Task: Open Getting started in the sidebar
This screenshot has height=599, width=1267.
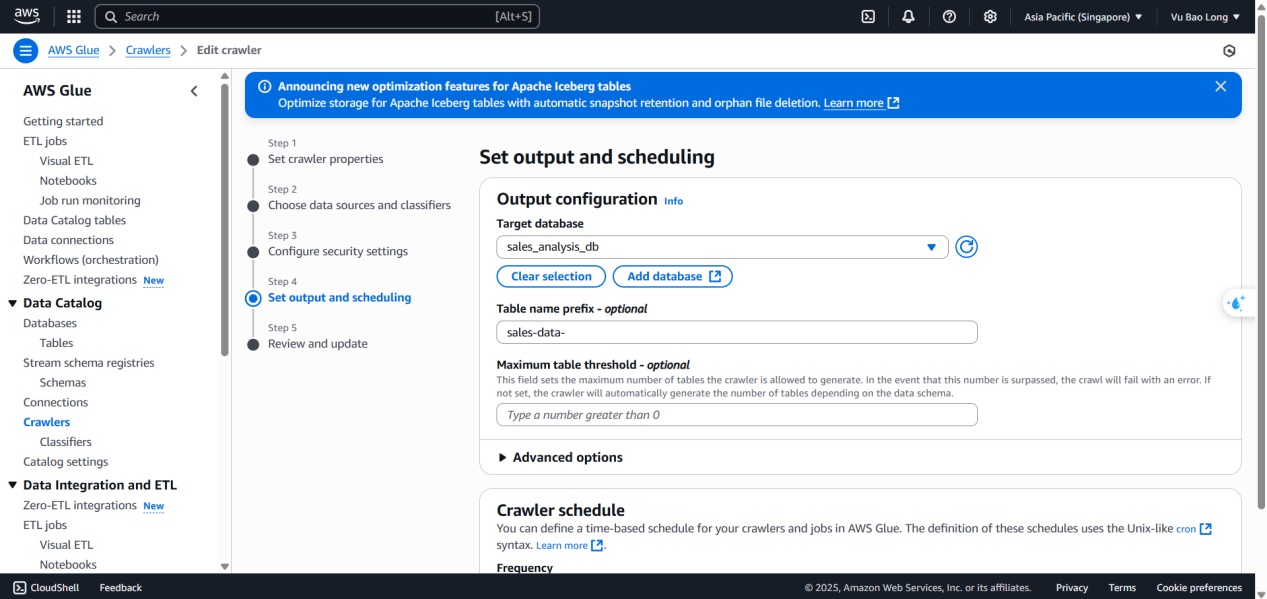Action: 63,121
